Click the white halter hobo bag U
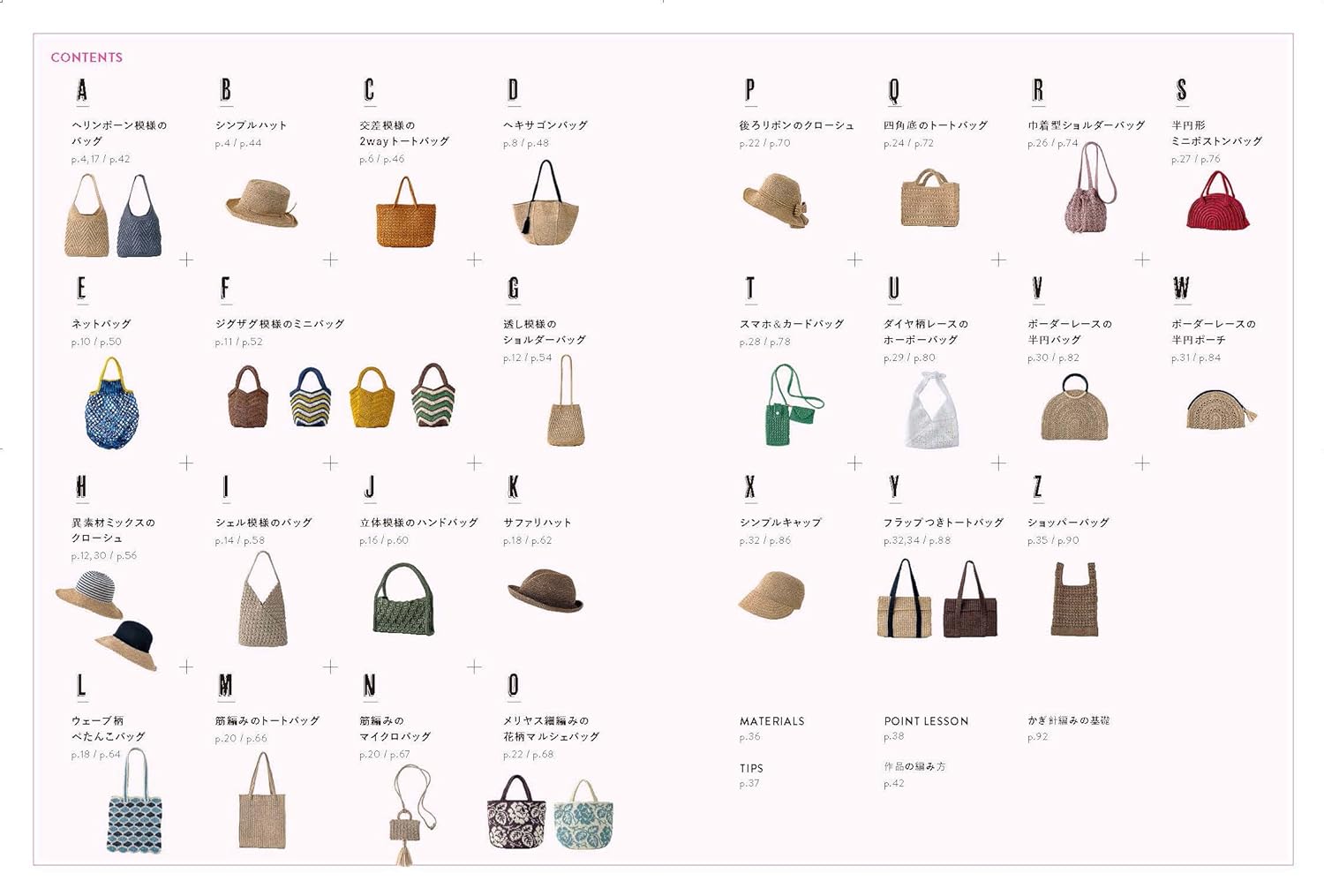 [931, 410]
